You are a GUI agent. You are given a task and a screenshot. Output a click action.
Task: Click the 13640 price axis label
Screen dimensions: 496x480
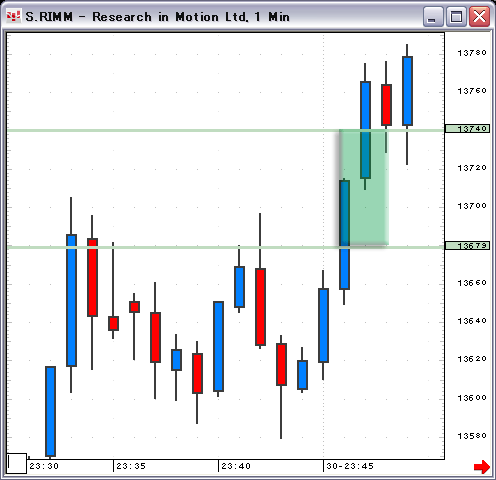point(472,321)
